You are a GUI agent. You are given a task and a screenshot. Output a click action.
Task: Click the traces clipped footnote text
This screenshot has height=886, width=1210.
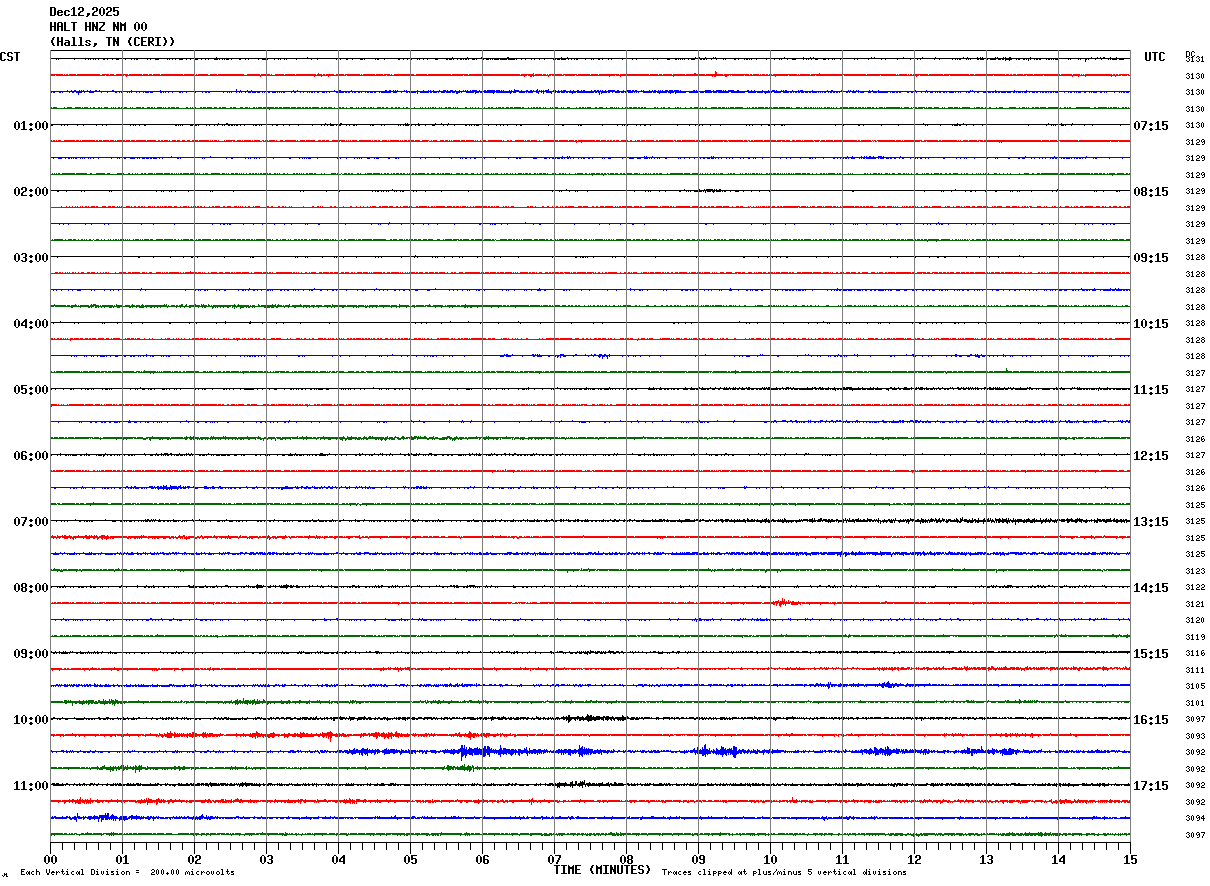click(784, 873)
